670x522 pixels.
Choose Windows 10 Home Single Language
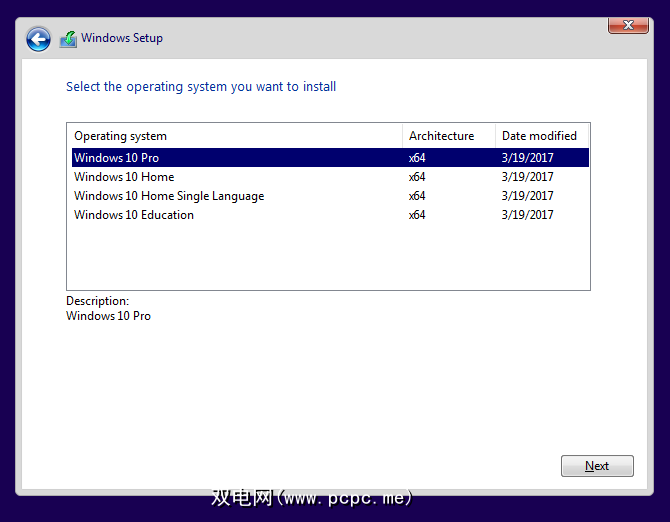tap(330, 196)
